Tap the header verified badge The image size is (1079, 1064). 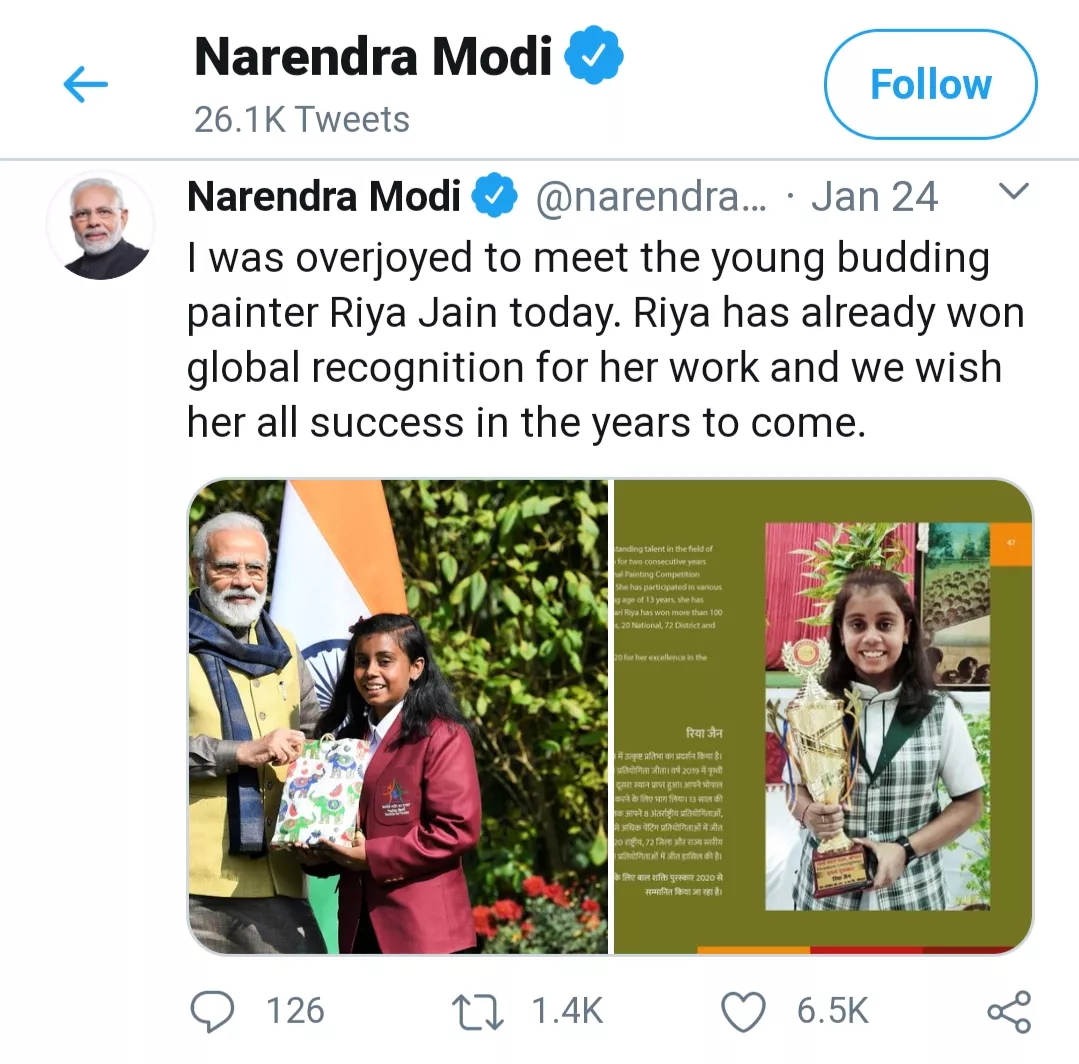[x=594, y=57]
